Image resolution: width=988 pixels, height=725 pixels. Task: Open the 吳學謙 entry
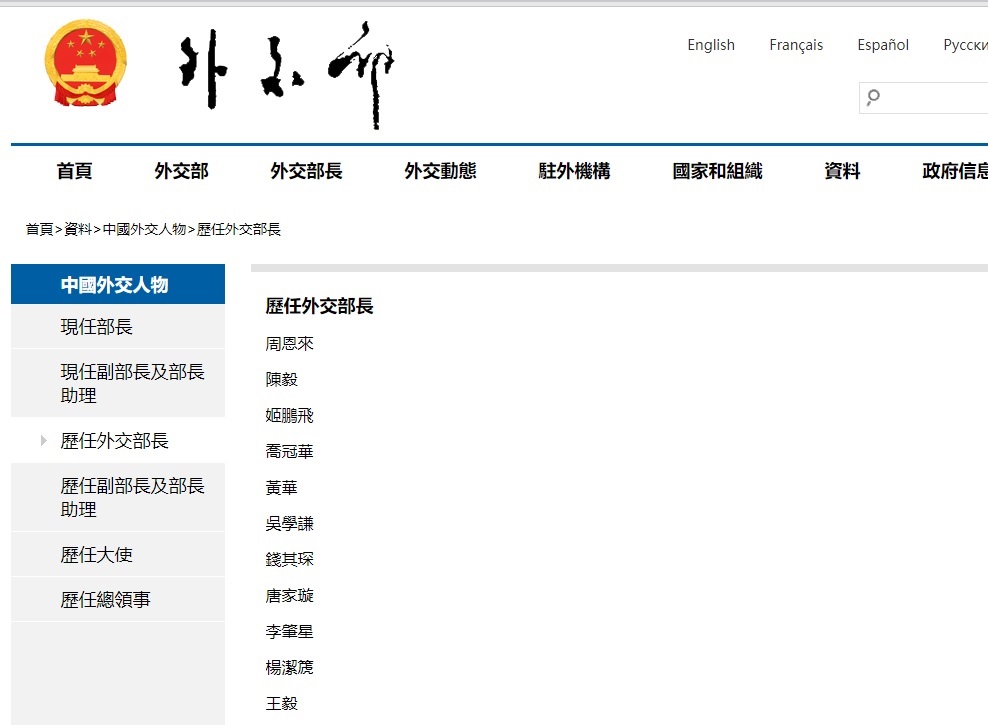click(289, 523)
